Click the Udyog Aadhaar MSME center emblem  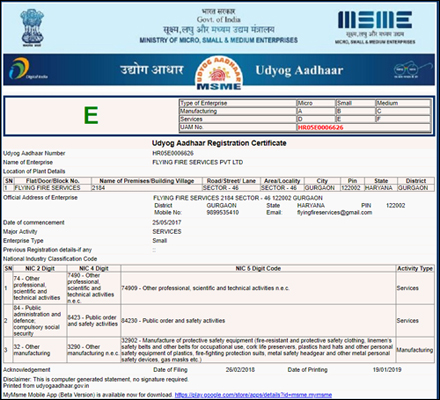point(219,73)
